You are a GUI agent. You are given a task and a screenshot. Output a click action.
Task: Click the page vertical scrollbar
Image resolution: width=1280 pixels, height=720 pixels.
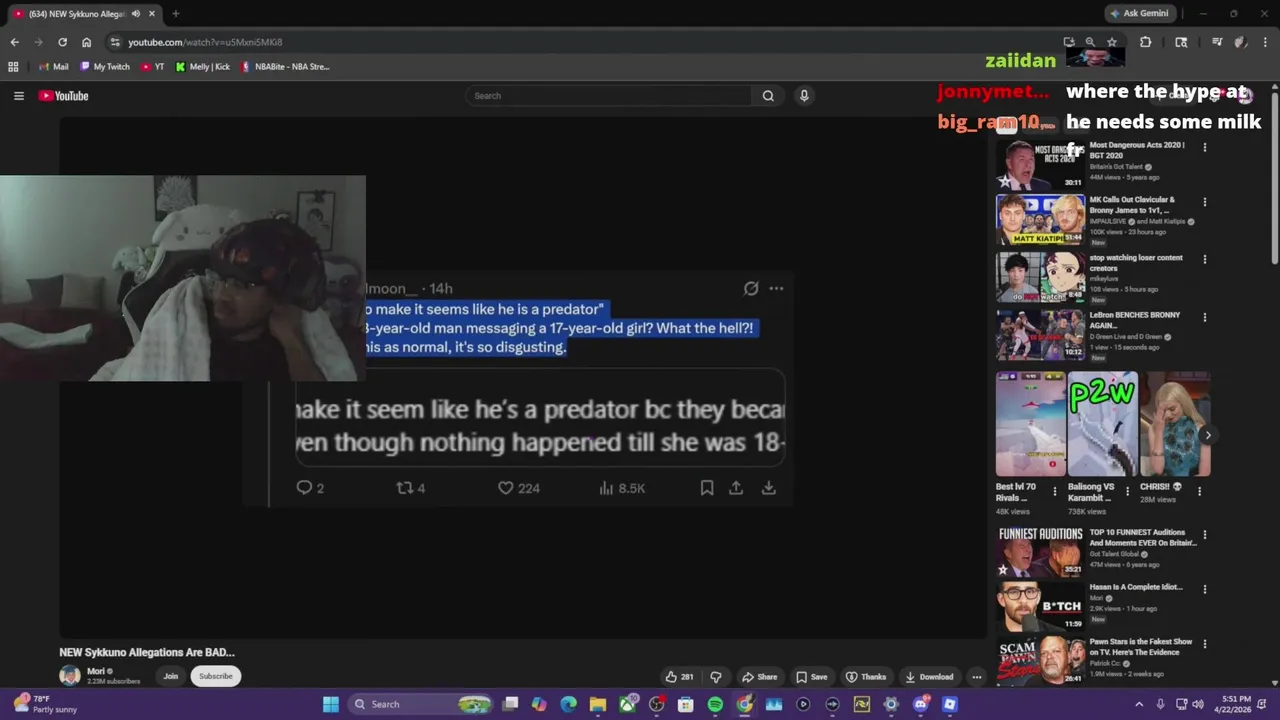point(1275,180)
